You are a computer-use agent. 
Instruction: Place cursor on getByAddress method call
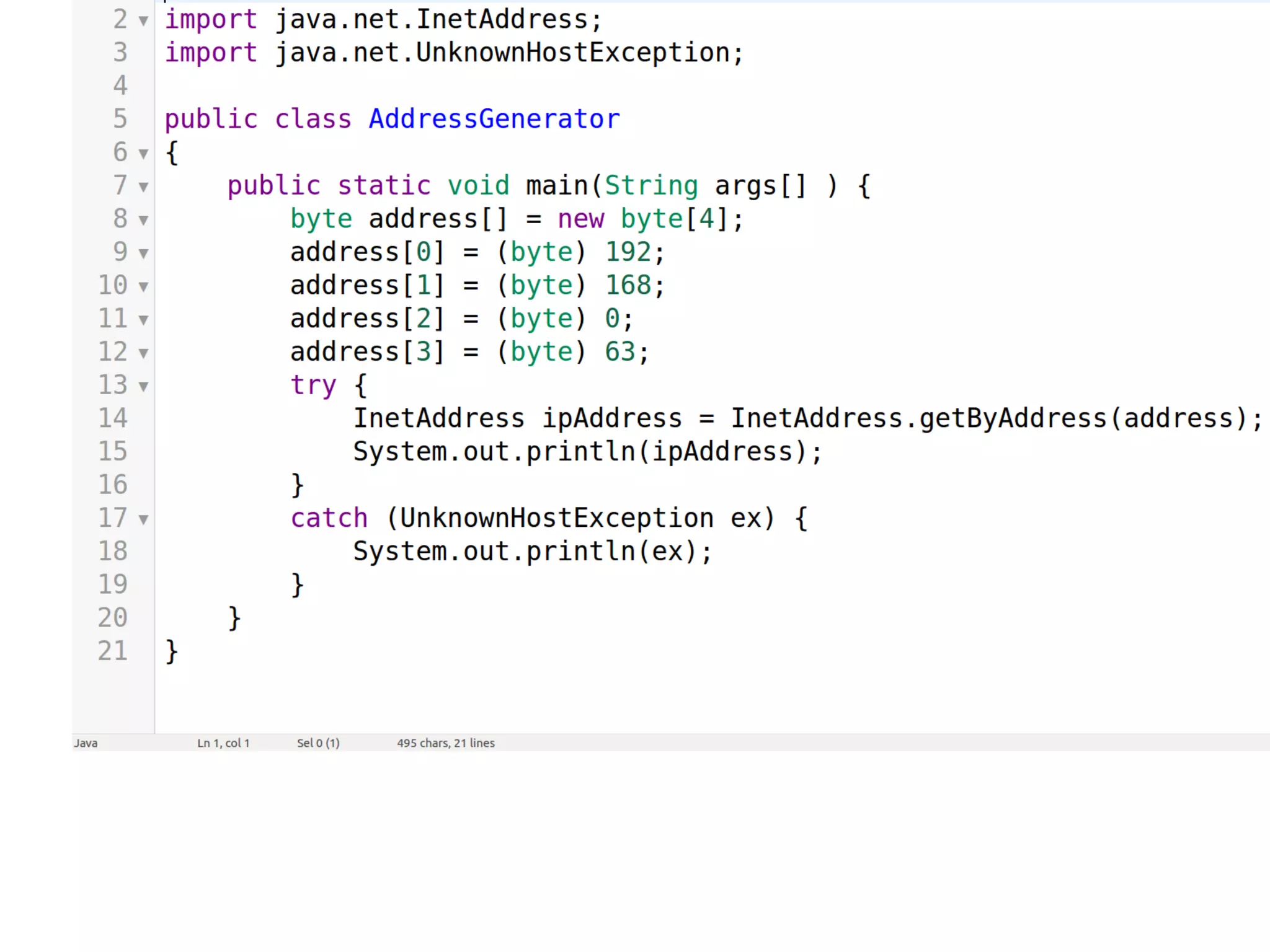(x=1013, y=418)
